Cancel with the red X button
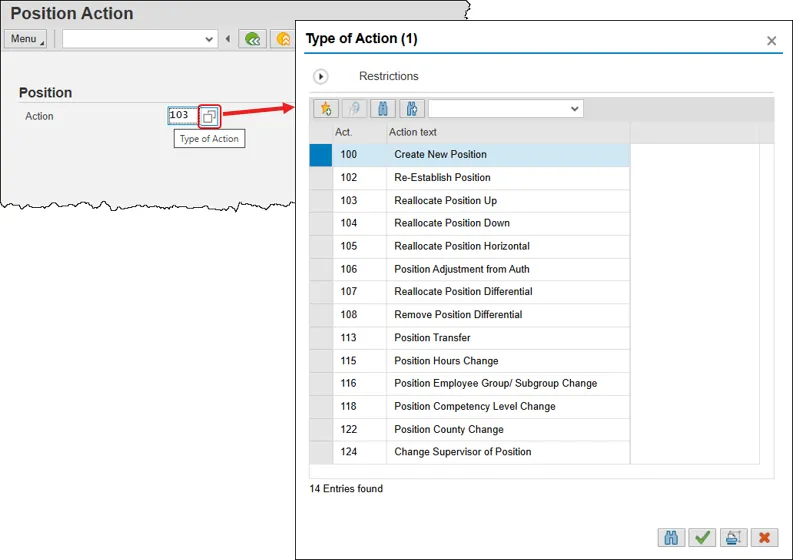This screenshot has height=560, width=793. click(765, 537)
